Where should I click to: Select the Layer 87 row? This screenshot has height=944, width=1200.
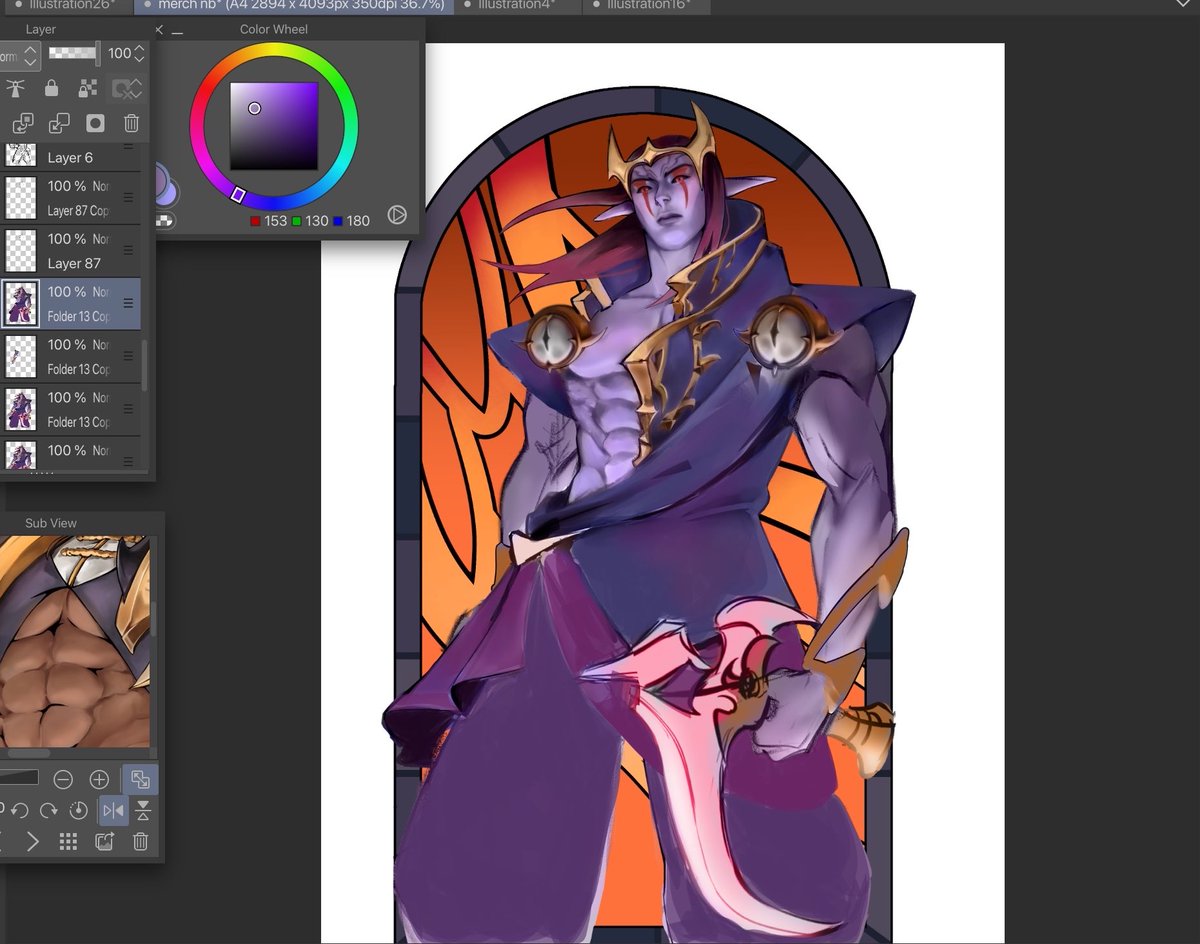[x=70, y=251]
